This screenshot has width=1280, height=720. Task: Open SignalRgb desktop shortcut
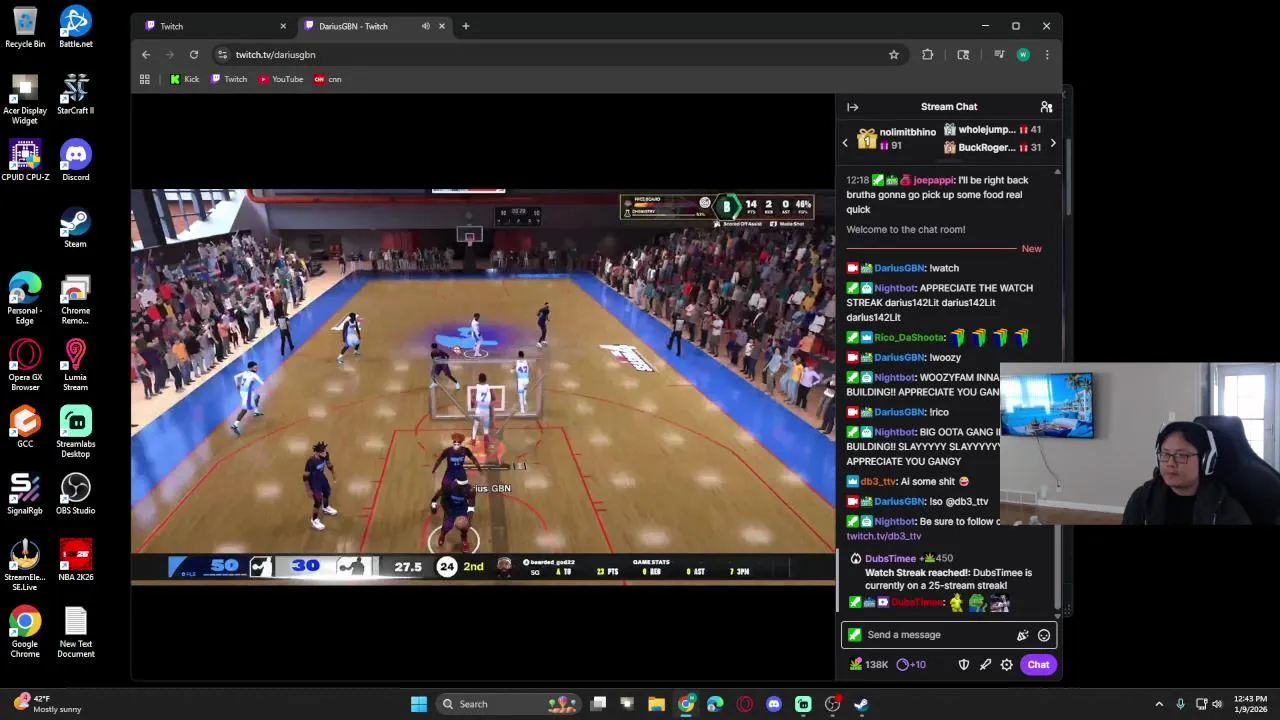(25, 494)
